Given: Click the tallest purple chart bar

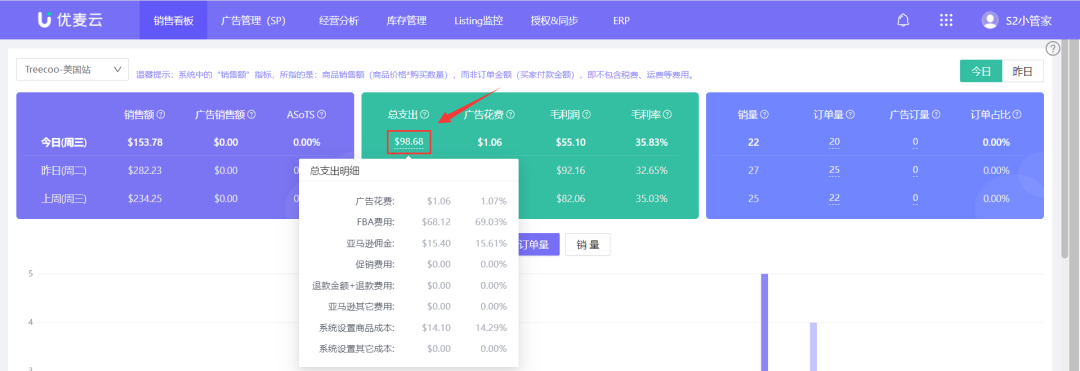Looking at the screenshot, I should (x=765, y=322).
